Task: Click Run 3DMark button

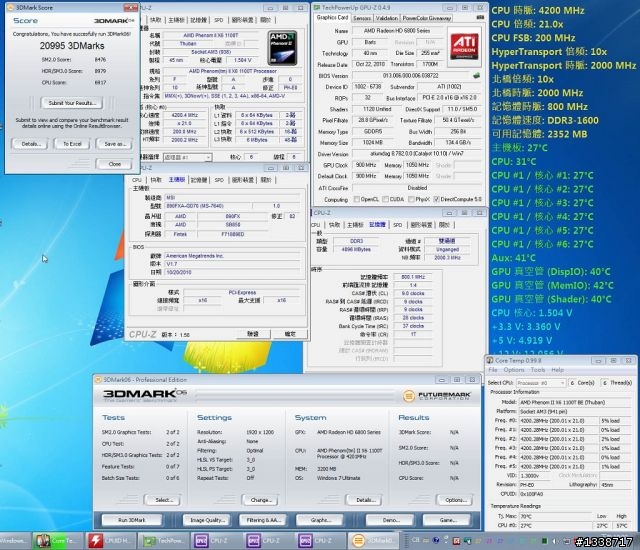Action: click(131, 520)
